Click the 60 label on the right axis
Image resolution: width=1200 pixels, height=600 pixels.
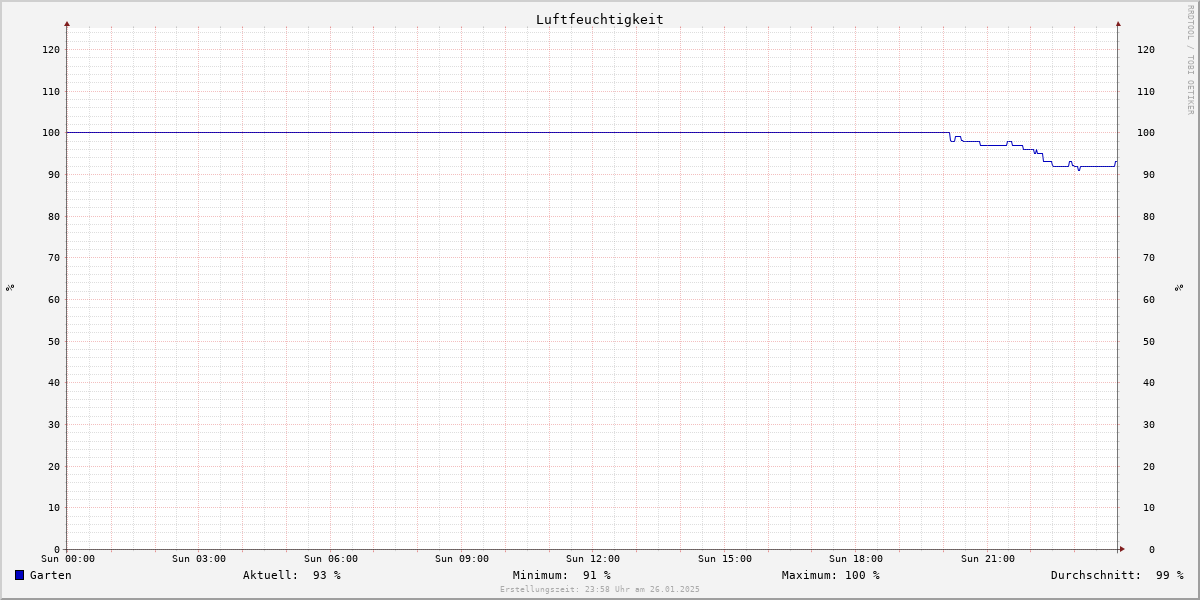pos(1149,300)
